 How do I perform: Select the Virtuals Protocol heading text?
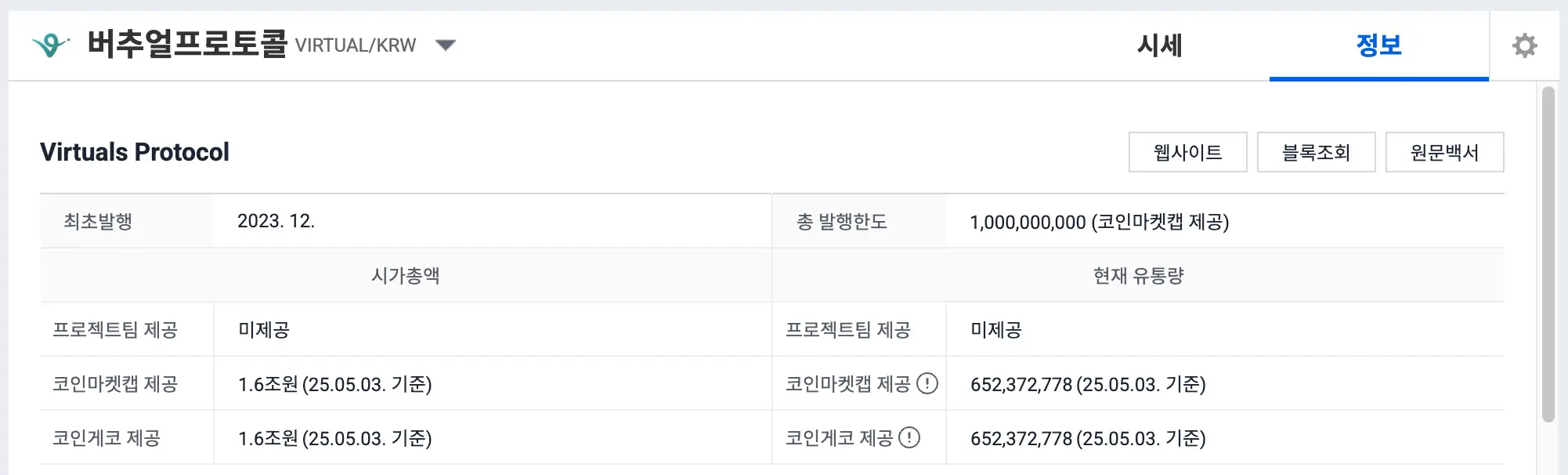point(135,151)
